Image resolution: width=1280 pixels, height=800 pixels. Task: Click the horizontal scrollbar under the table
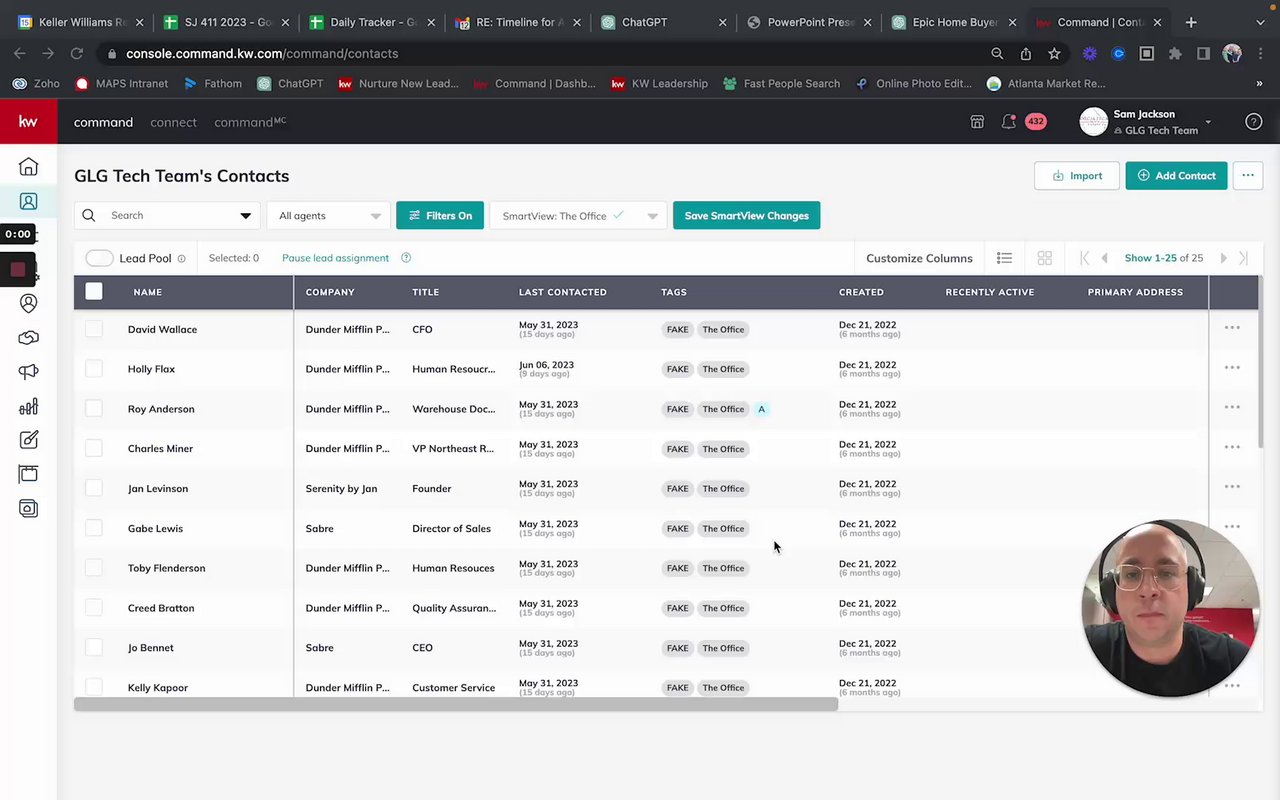[x=456, y=705]
